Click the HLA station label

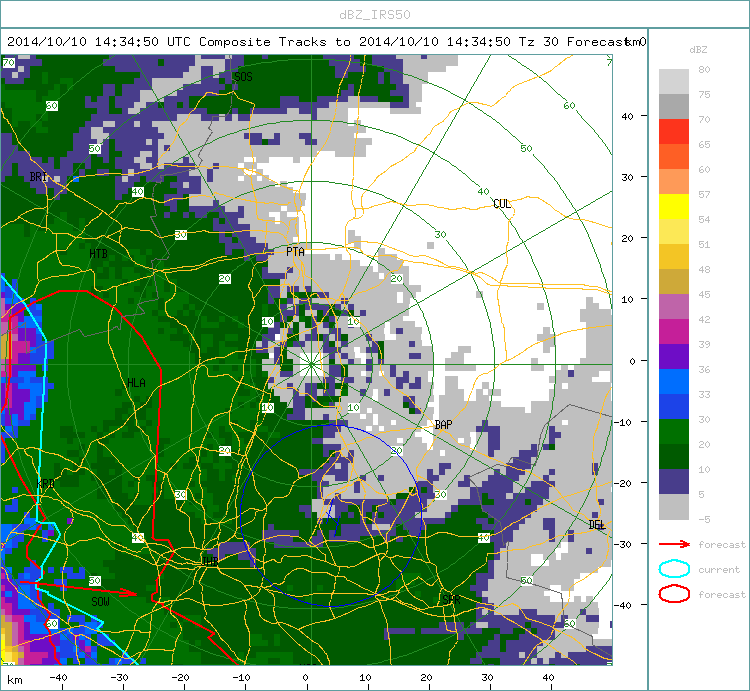[136, 383]
